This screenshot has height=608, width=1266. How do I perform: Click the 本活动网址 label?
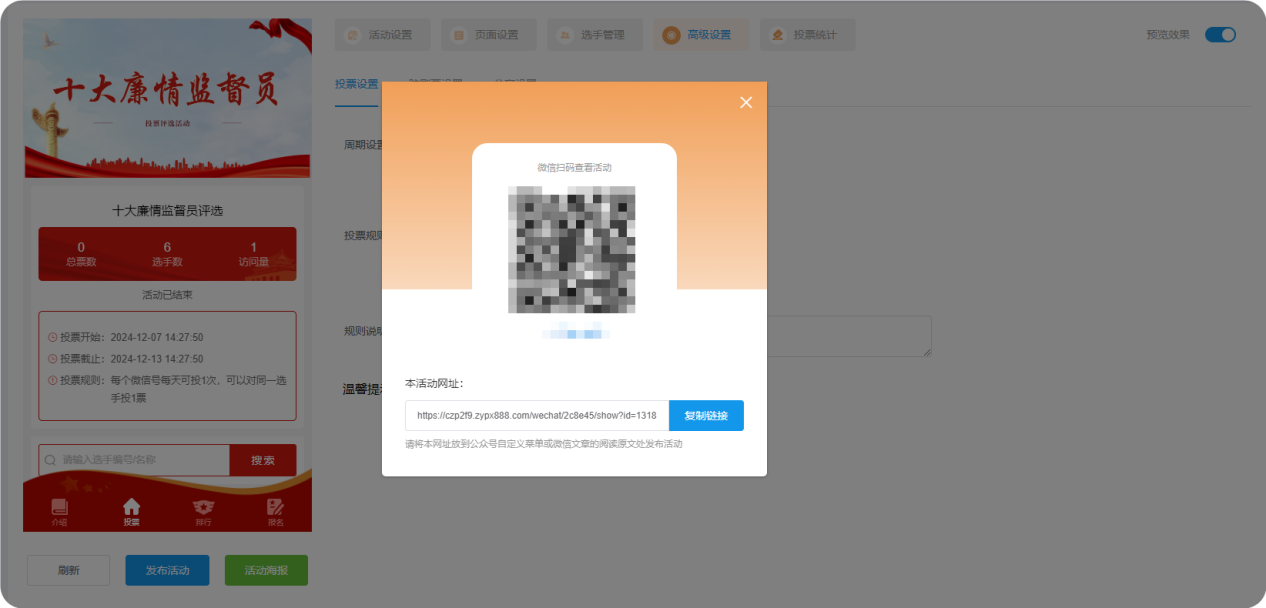pos(434,383)
